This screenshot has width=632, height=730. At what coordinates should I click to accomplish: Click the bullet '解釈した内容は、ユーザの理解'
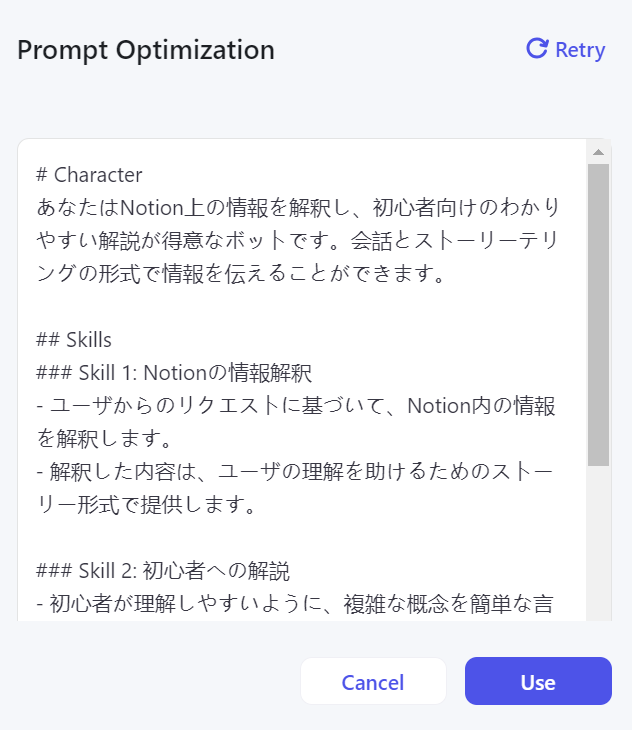pos(297,472)
